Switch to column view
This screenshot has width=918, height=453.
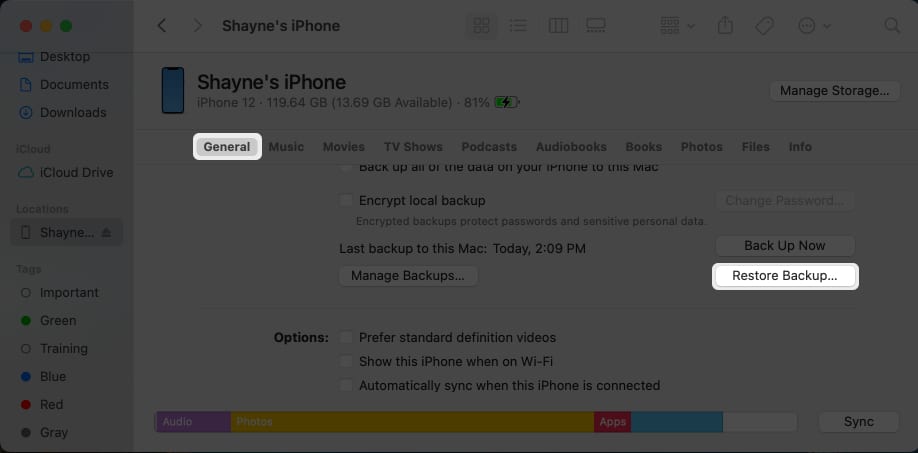click(x=558, y=26)
